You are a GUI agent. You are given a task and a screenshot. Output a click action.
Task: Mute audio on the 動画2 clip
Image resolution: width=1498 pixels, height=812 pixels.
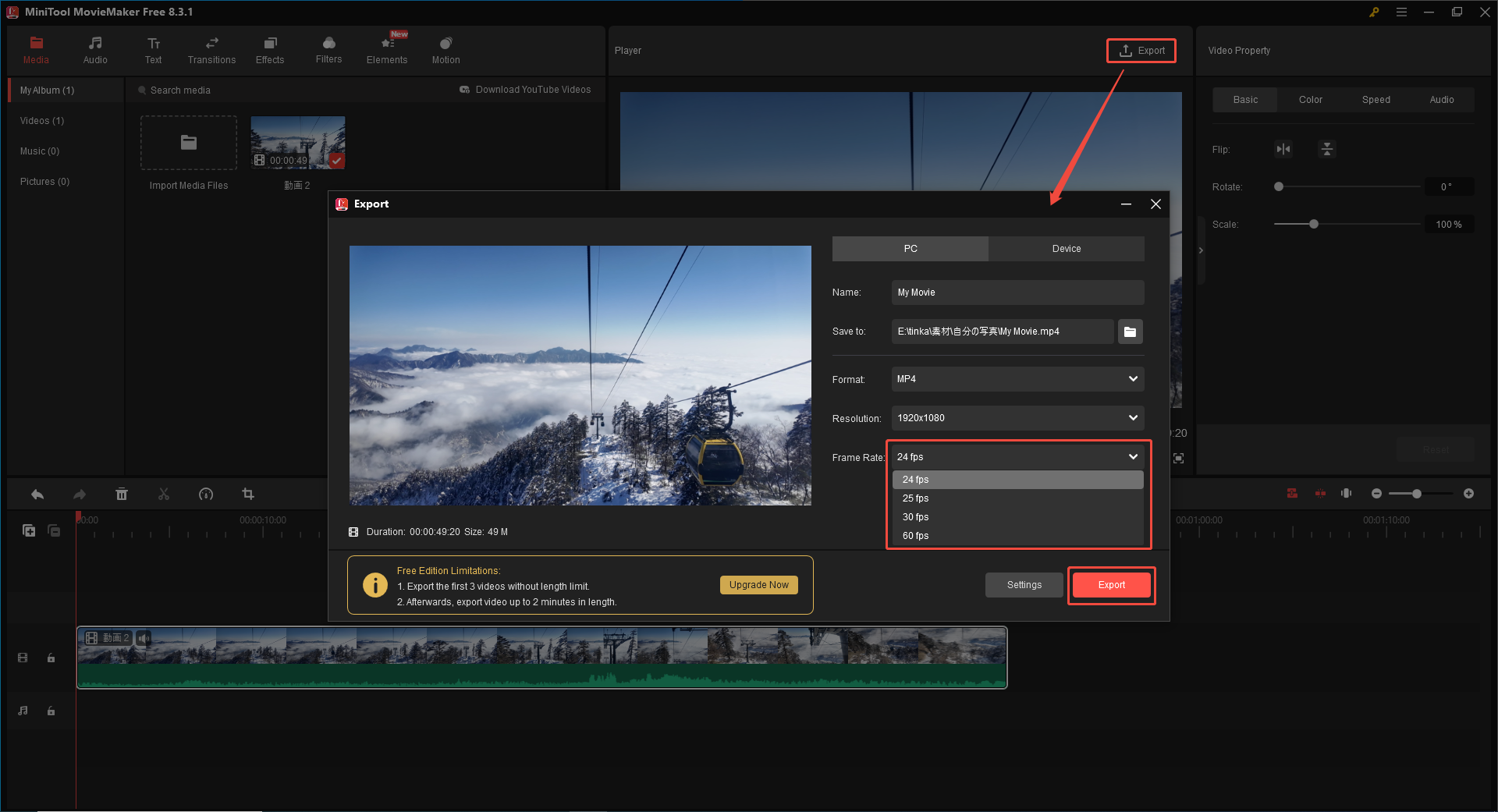click(x=144, y=638)
